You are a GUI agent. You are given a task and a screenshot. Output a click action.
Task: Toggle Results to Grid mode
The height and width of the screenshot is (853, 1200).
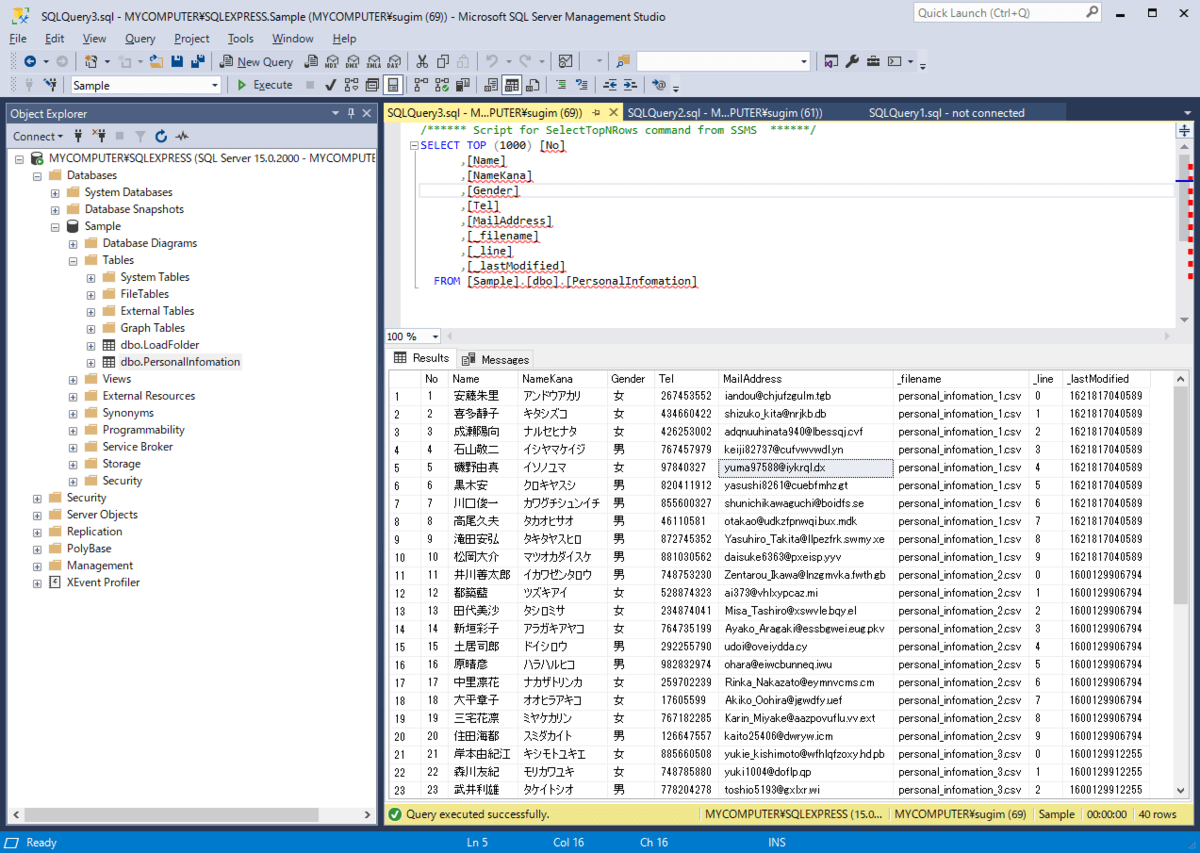click(511, 85)
